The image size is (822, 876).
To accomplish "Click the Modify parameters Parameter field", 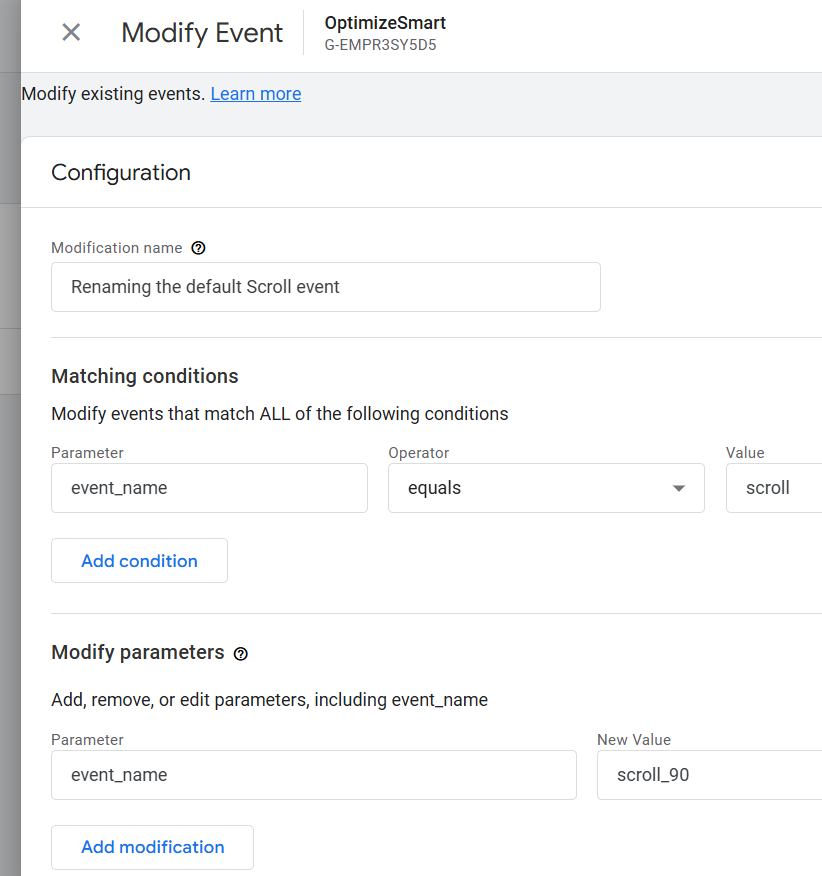I will 313,775.
